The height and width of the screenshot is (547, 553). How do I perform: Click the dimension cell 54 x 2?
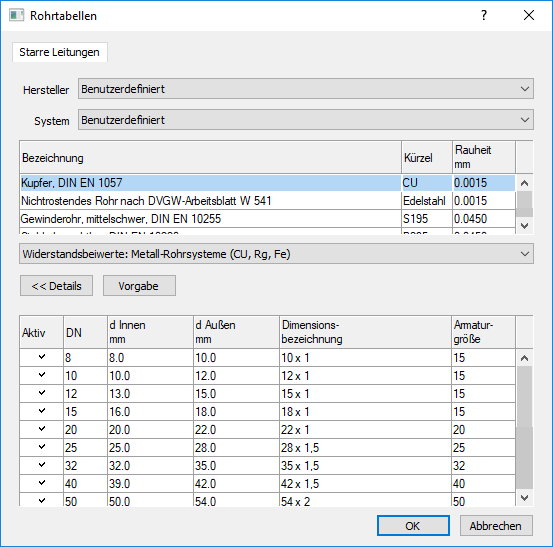365,500
